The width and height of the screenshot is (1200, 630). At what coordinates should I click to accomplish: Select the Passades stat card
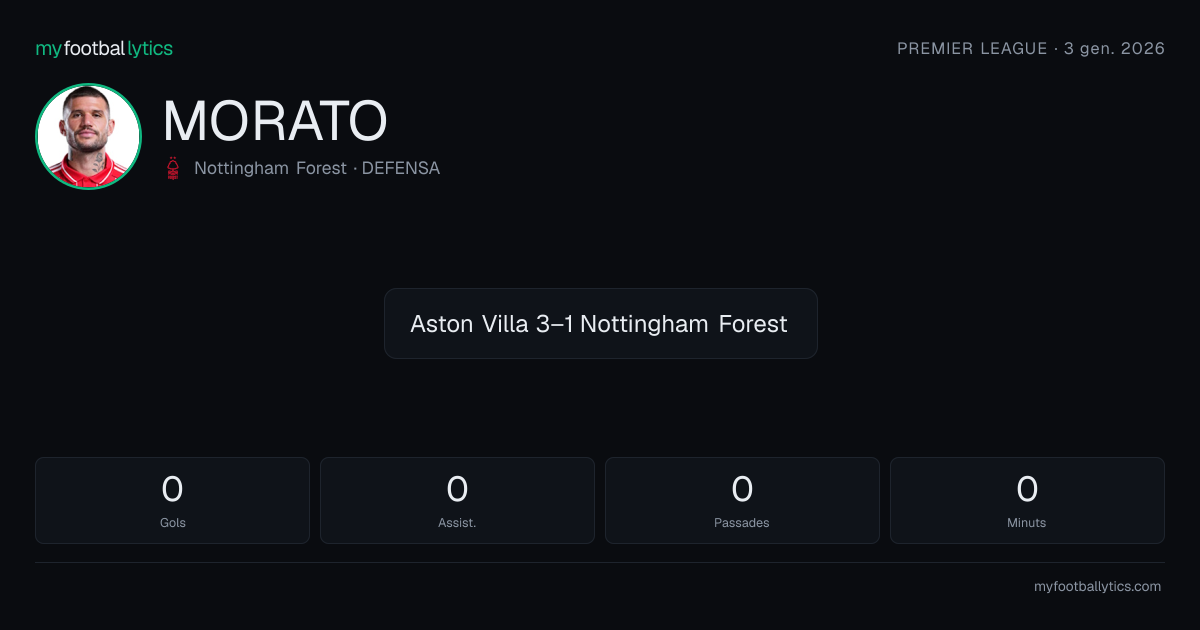coord(742,500)
